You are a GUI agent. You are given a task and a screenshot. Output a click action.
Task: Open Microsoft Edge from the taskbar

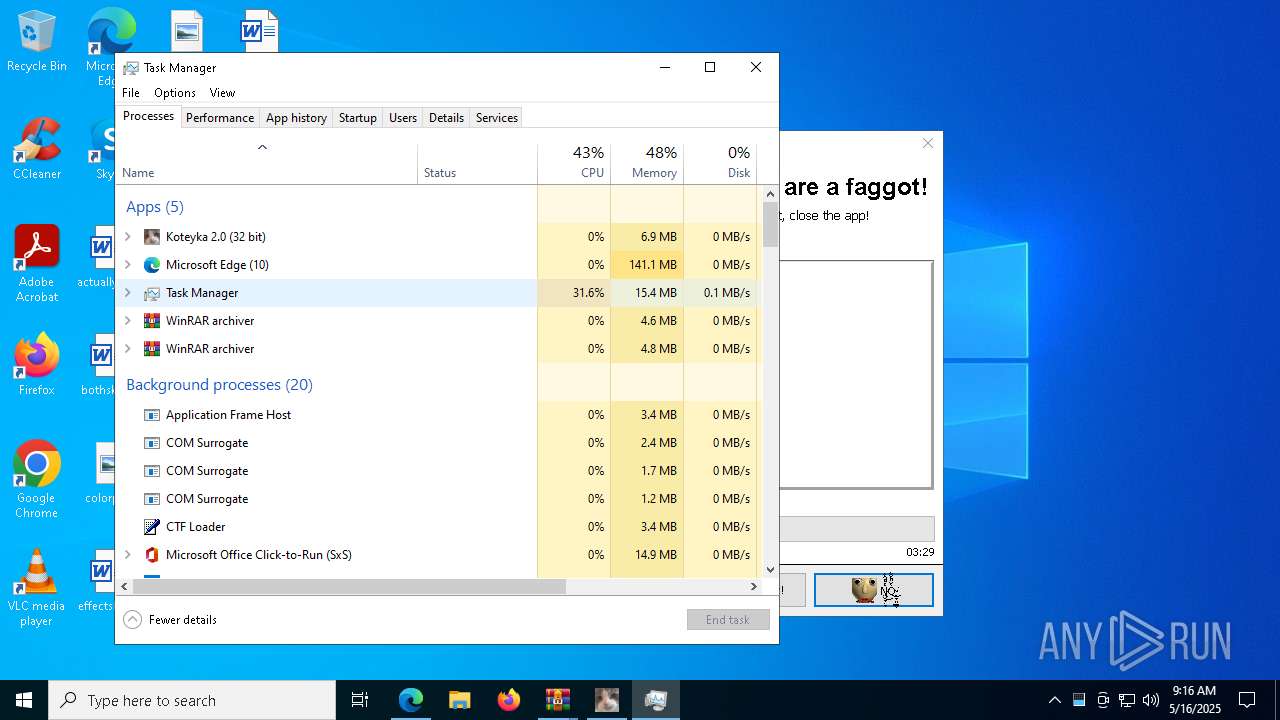pos(411,700)
